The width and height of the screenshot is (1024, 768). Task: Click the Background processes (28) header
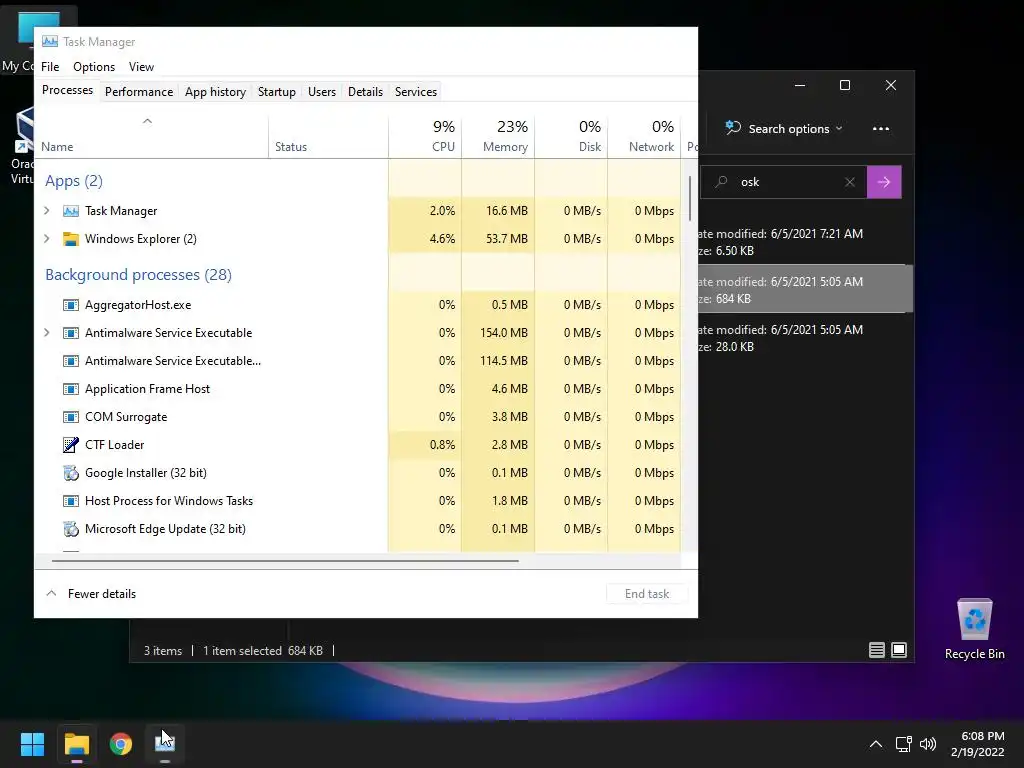tap(138, 274)
